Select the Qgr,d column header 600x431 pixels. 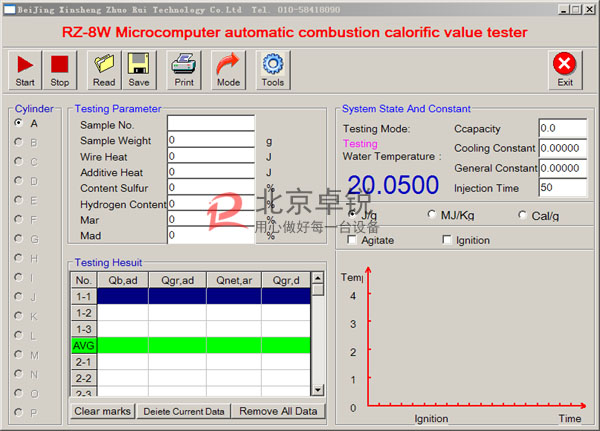286,280
